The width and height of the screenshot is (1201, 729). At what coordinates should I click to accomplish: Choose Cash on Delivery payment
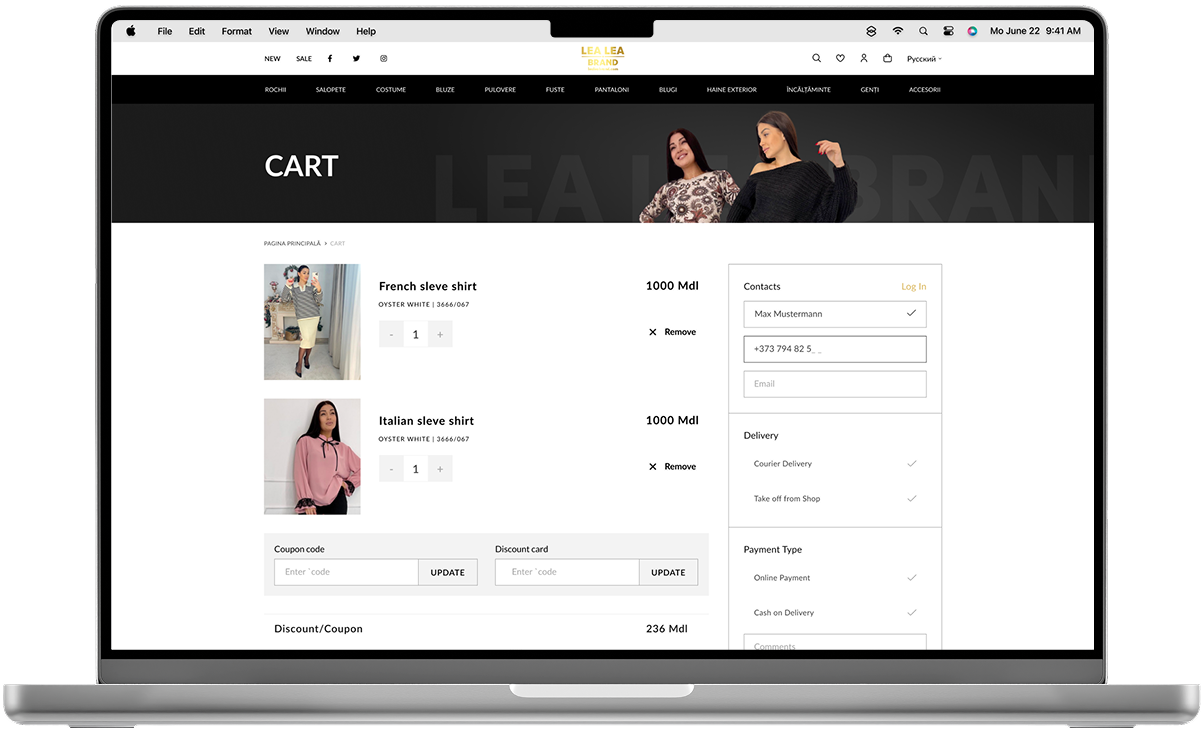coord(784,613)
